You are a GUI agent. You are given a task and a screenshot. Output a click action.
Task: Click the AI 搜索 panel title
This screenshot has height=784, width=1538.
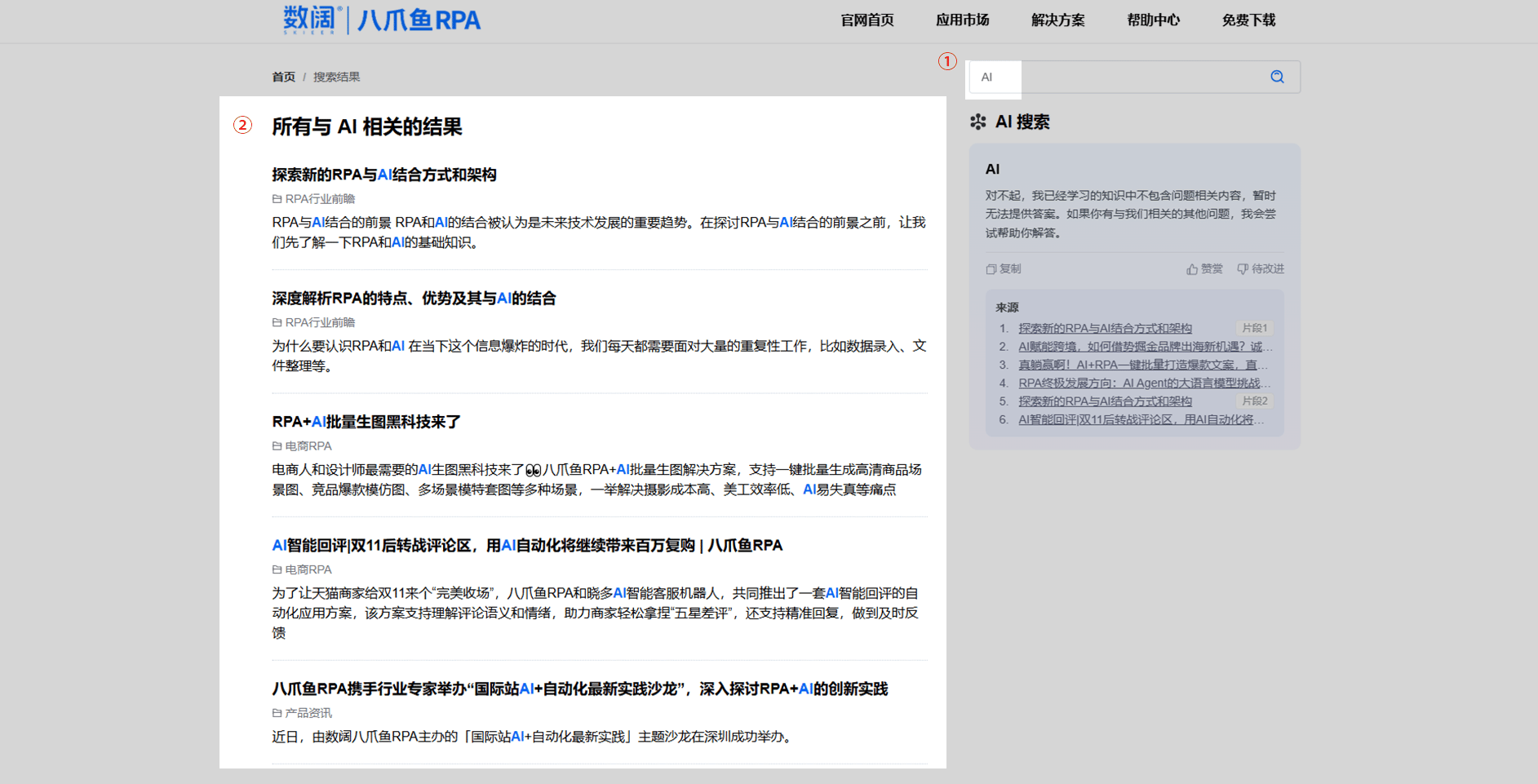(1022, 122)
